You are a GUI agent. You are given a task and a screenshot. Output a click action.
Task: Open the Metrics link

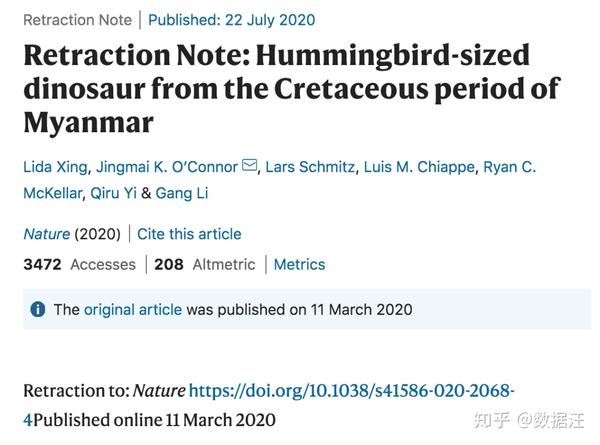pyautogui.click(x=299, y=264)
